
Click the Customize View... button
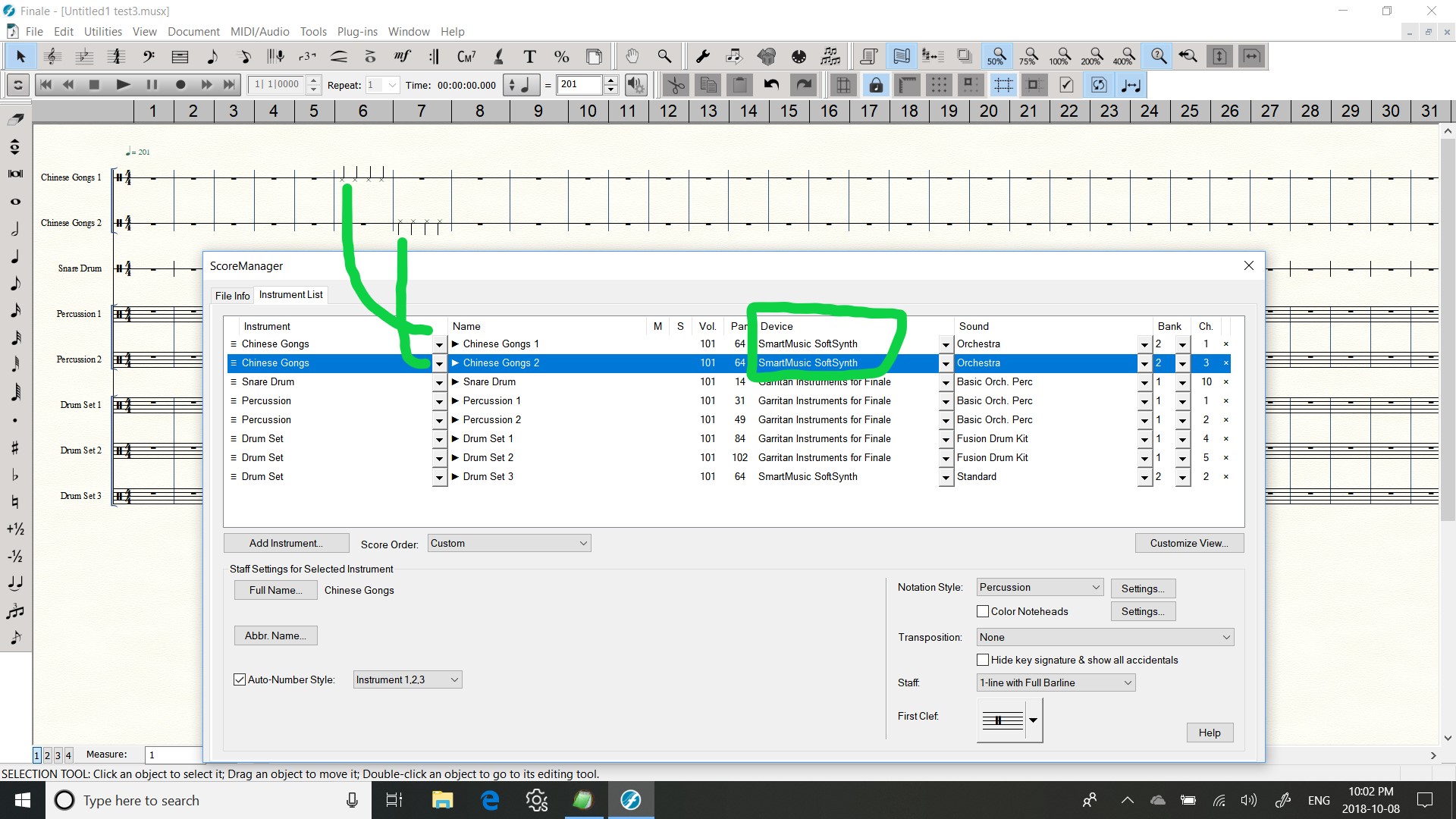pos(1188,543)
